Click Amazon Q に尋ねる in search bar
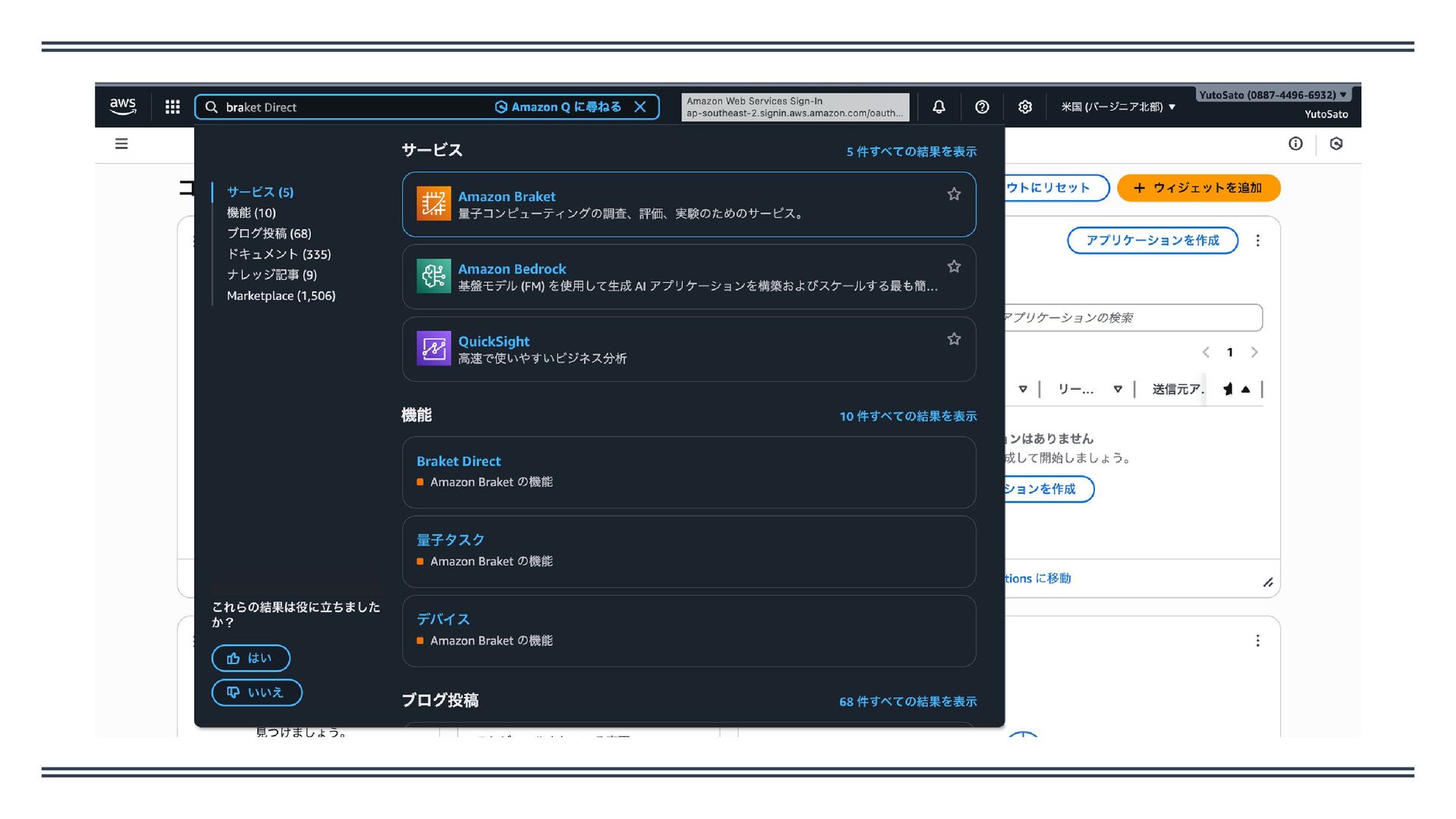The width and height of the screenshot is (1456, 819). 558,107
